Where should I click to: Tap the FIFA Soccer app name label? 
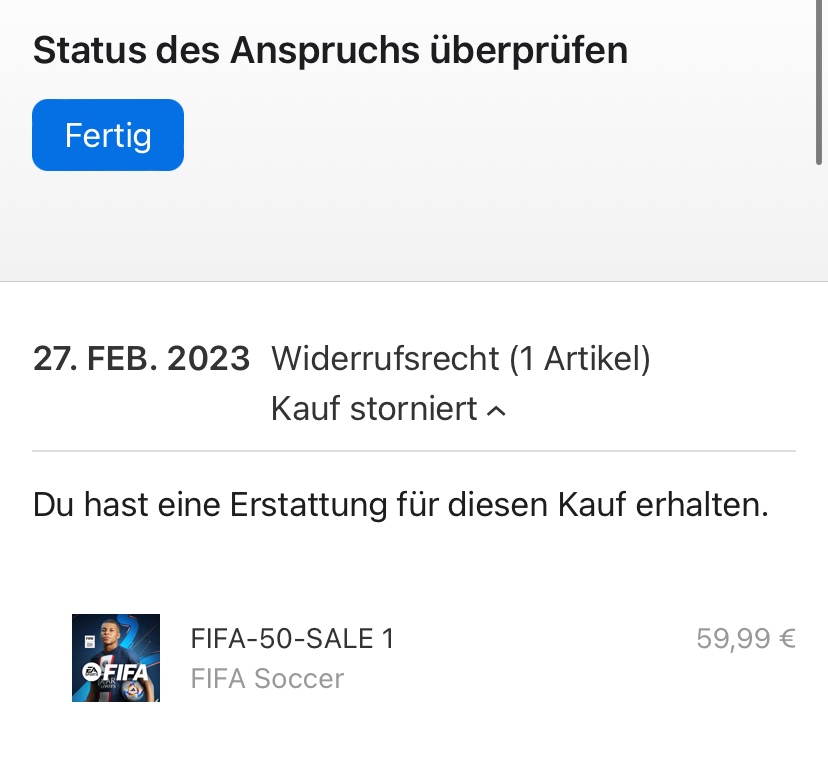[267, 678]
